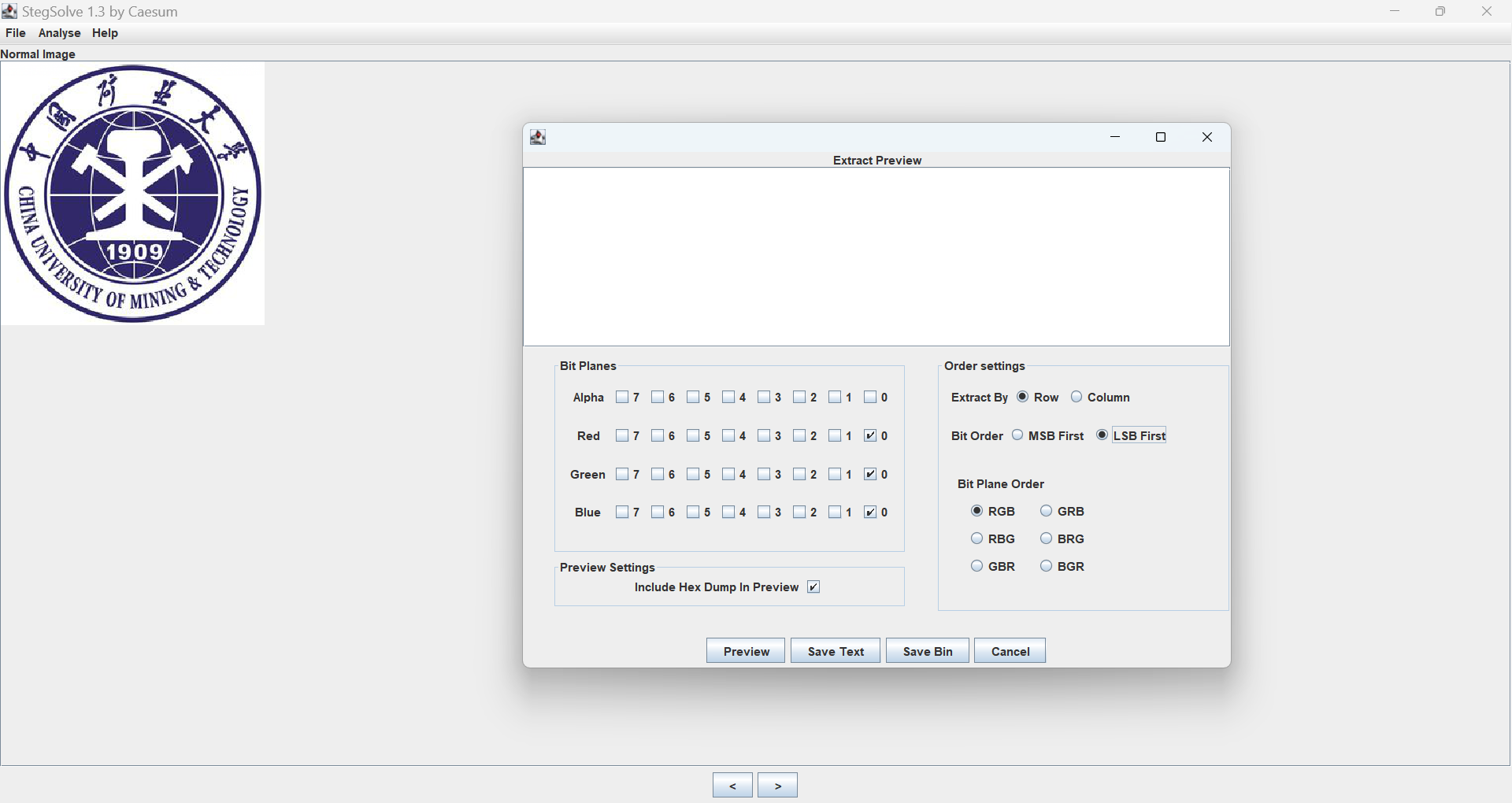Select GRB bit plane order

tap(1047, 511)
